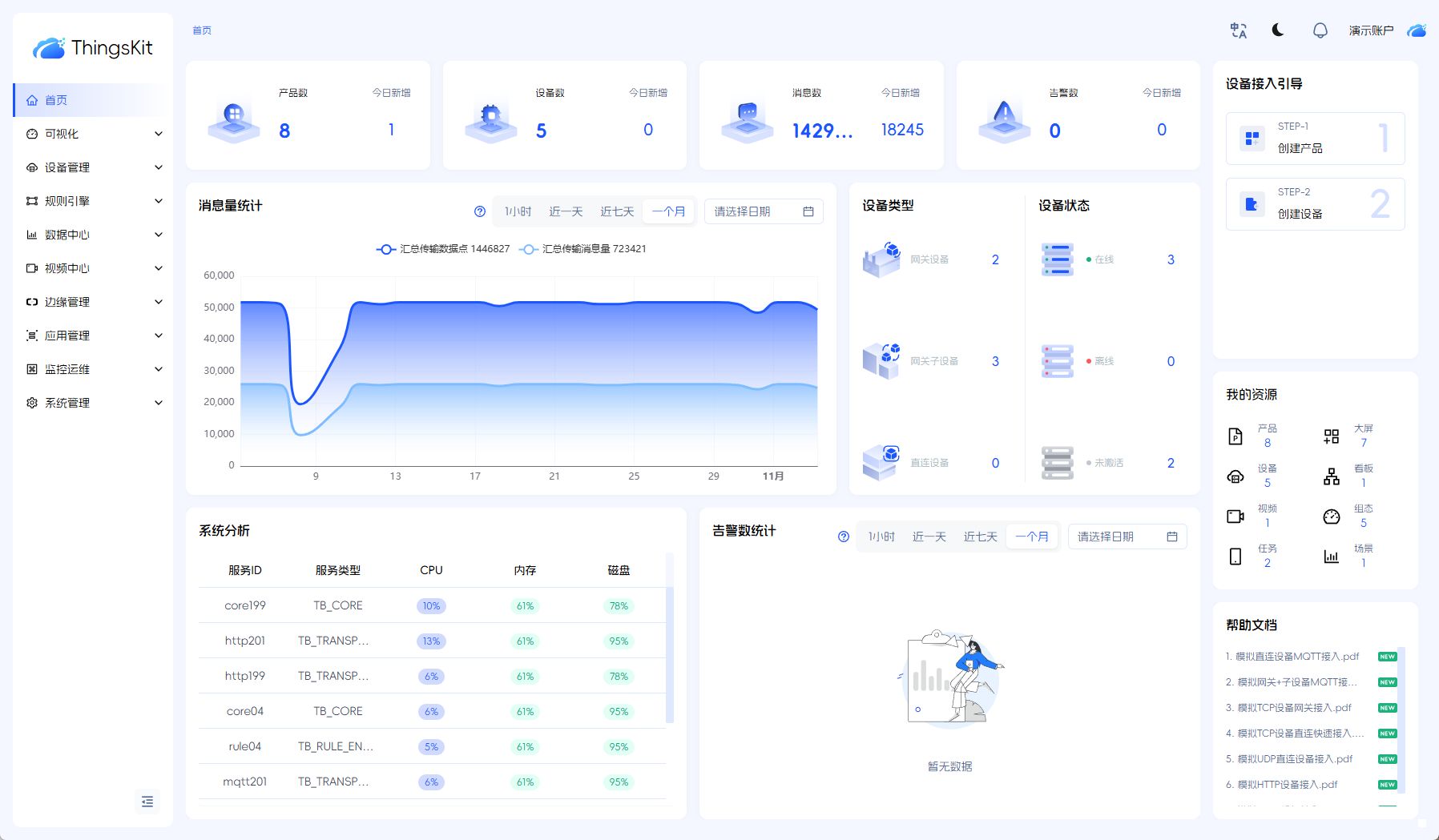
Task: Click the notification bell icon
Action: click(x=1318, y=30)
